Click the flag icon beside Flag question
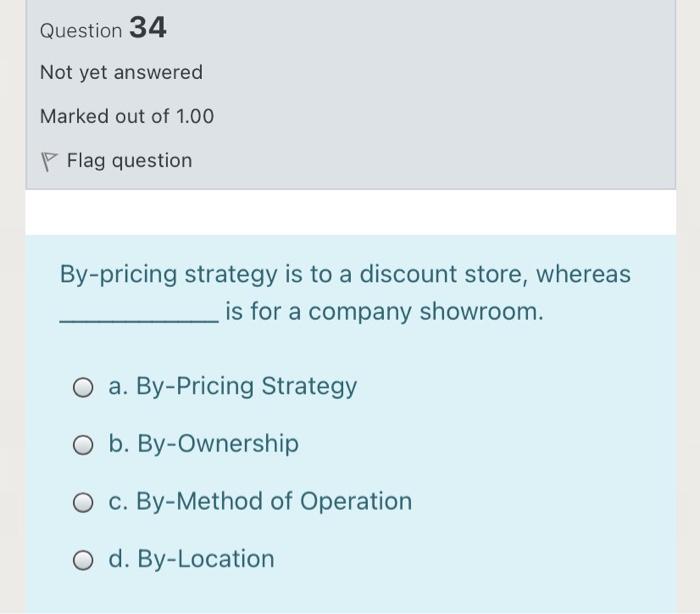Image resolution: width=700 pixels, height=614 pixels. (x=49, y=161)
